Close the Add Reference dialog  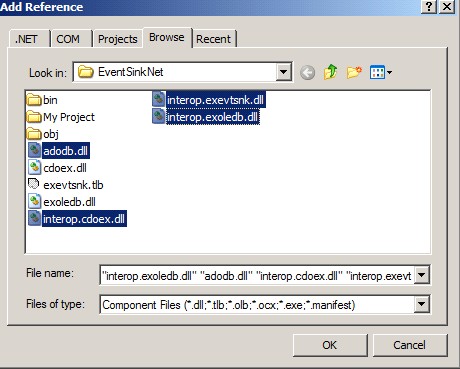pyautogui.click(x=447, y=7)
